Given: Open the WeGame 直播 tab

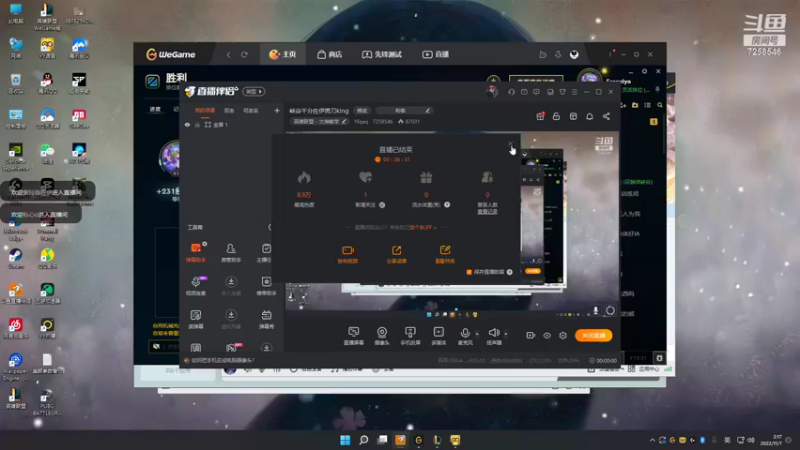Looking at the screenshot, I should (x=435, y=54).
